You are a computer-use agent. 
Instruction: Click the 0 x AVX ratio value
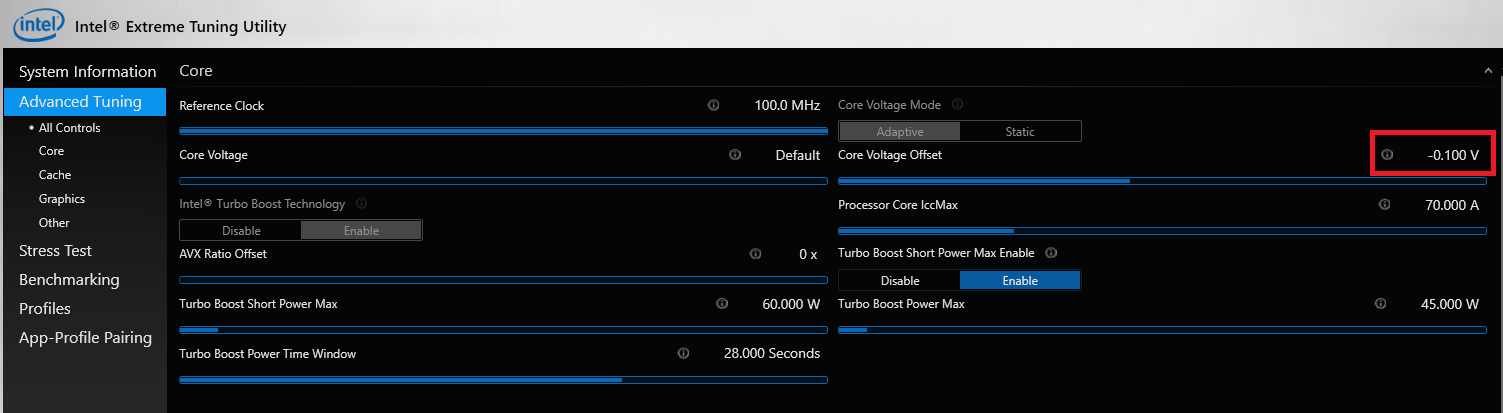click(808, 254)
